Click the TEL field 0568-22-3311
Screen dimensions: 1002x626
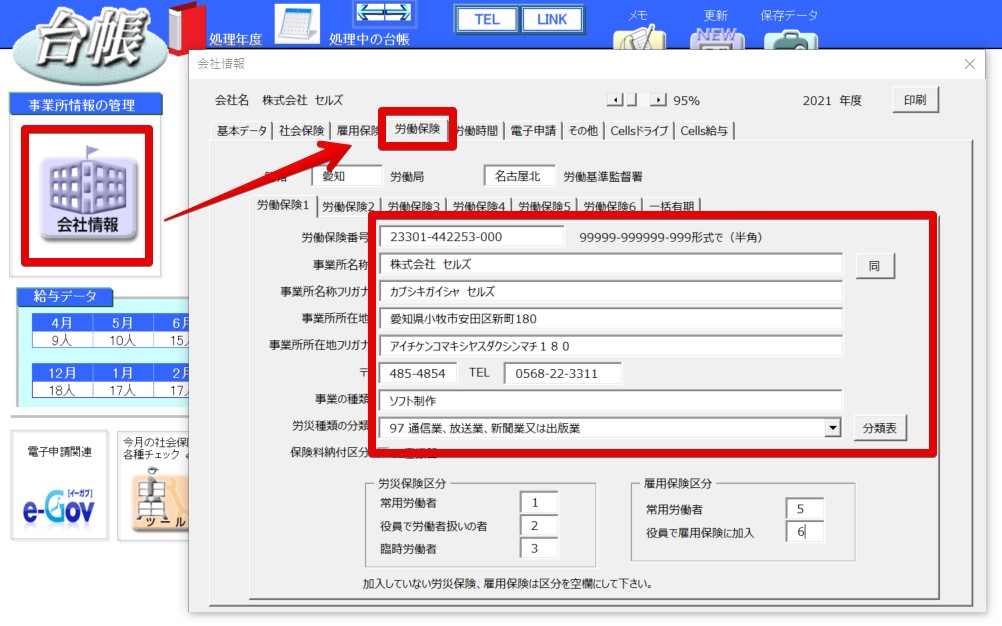[x=562, y=374]
